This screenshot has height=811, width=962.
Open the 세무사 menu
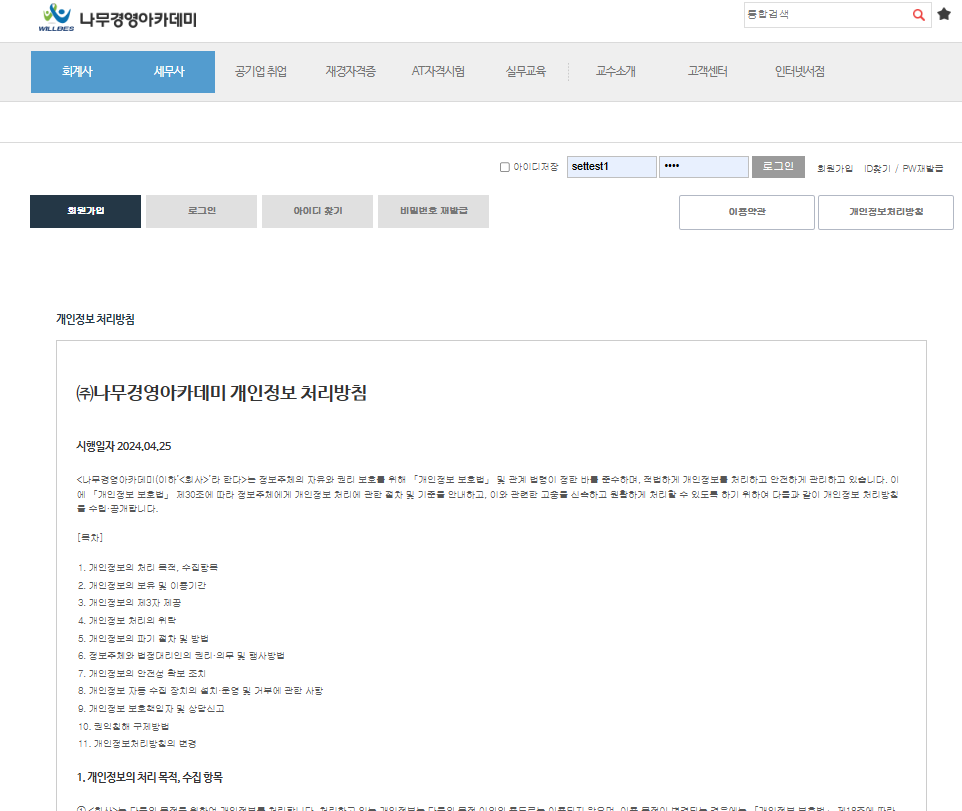pyautogui.click(x=169, y=71)
